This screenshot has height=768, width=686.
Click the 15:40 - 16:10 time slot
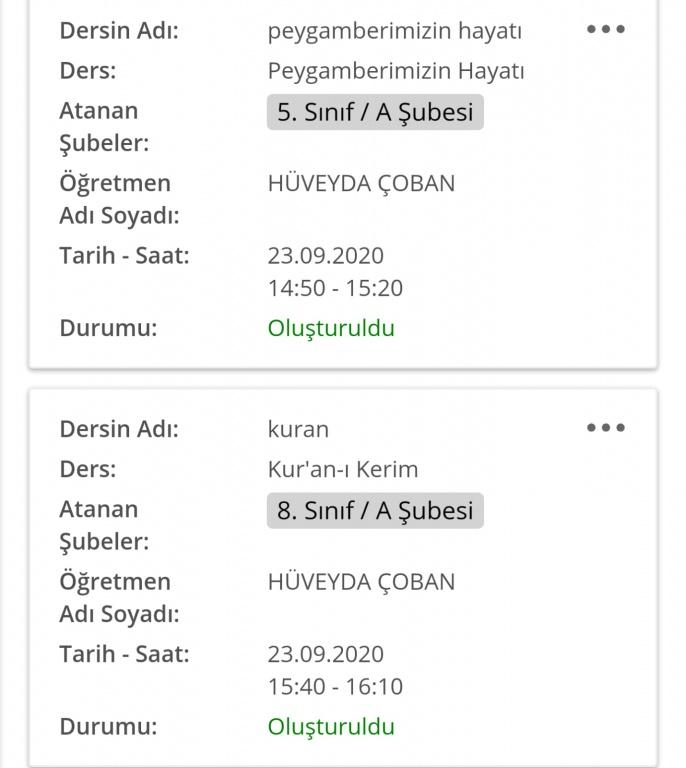click(x=335, y=687)
